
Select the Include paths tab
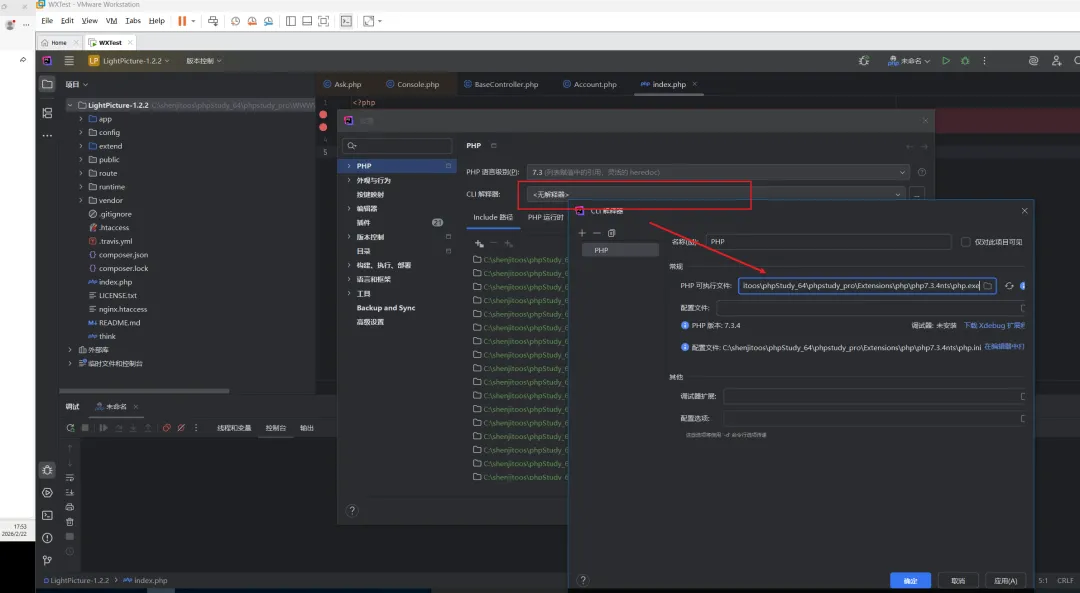(492, 217)
